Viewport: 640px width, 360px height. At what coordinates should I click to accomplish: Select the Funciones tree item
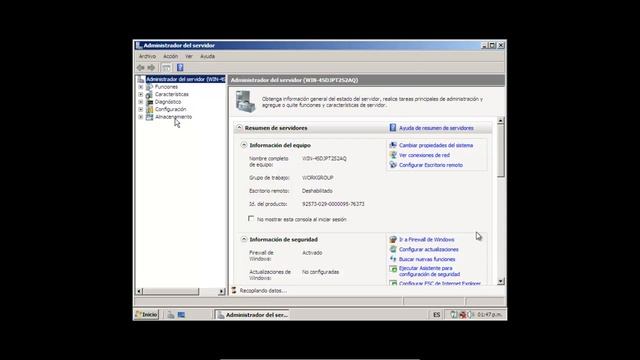tap(166, 87)
